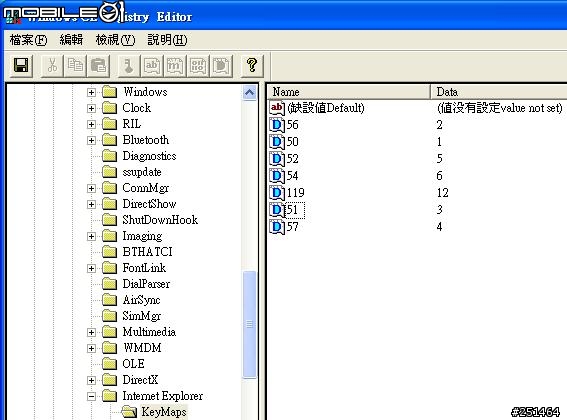Click the Data column header
This screenshot has height=420, width=567.
point(499,92)
